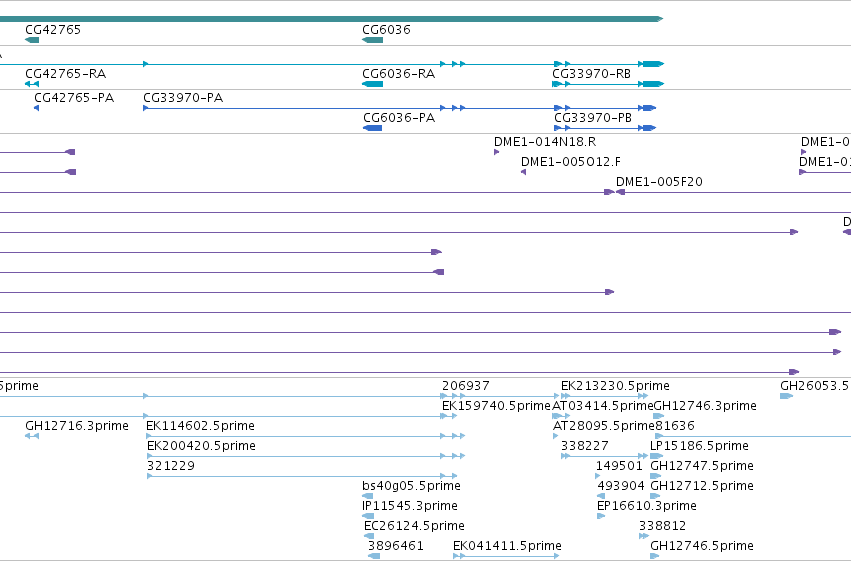Click the CG42765 gene arrow glyph

[x=32, y=40]
